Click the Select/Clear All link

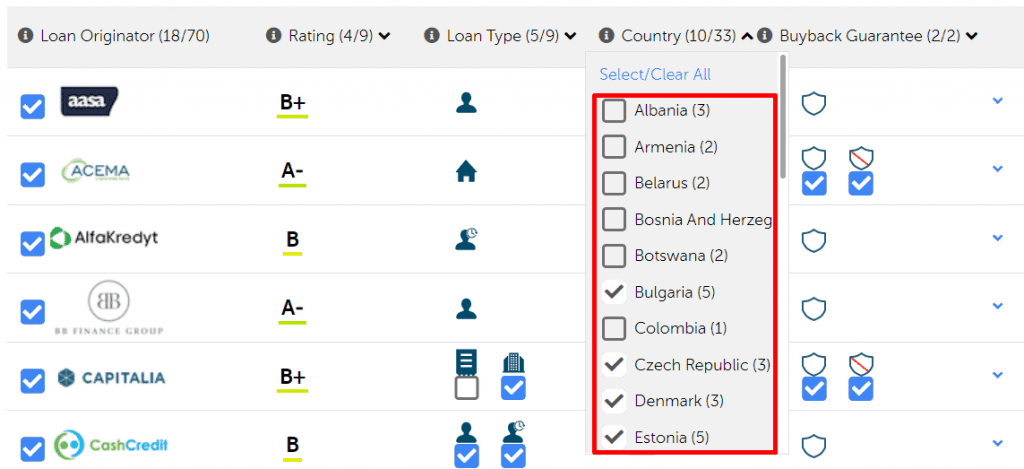tap(655, 75)
